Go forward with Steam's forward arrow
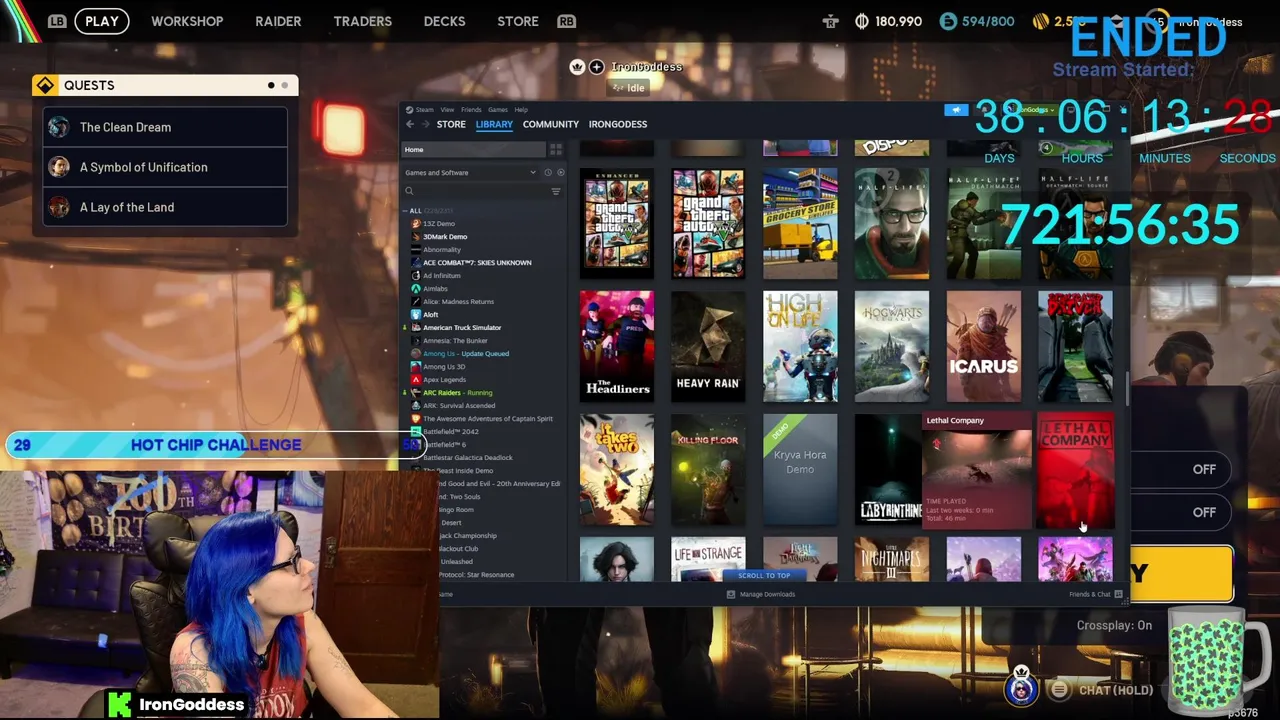 click(425, 124)
